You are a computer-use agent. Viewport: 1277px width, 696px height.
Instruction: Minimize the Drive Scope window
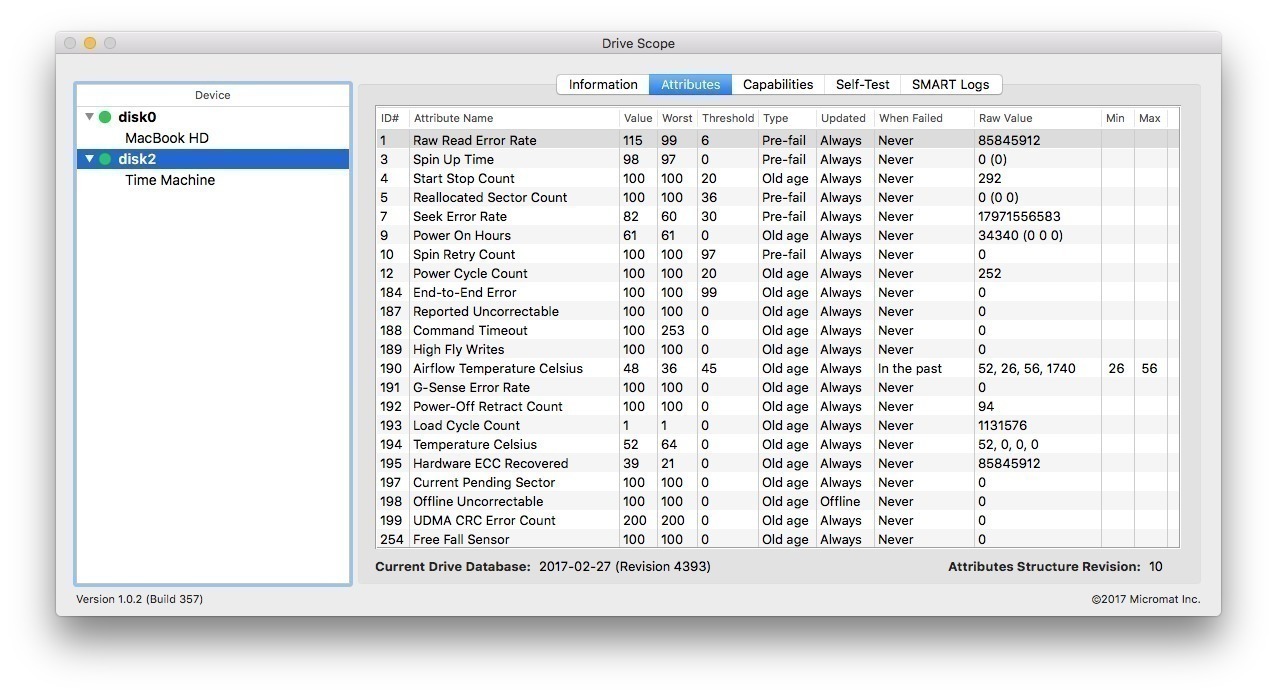pos(90,43)
